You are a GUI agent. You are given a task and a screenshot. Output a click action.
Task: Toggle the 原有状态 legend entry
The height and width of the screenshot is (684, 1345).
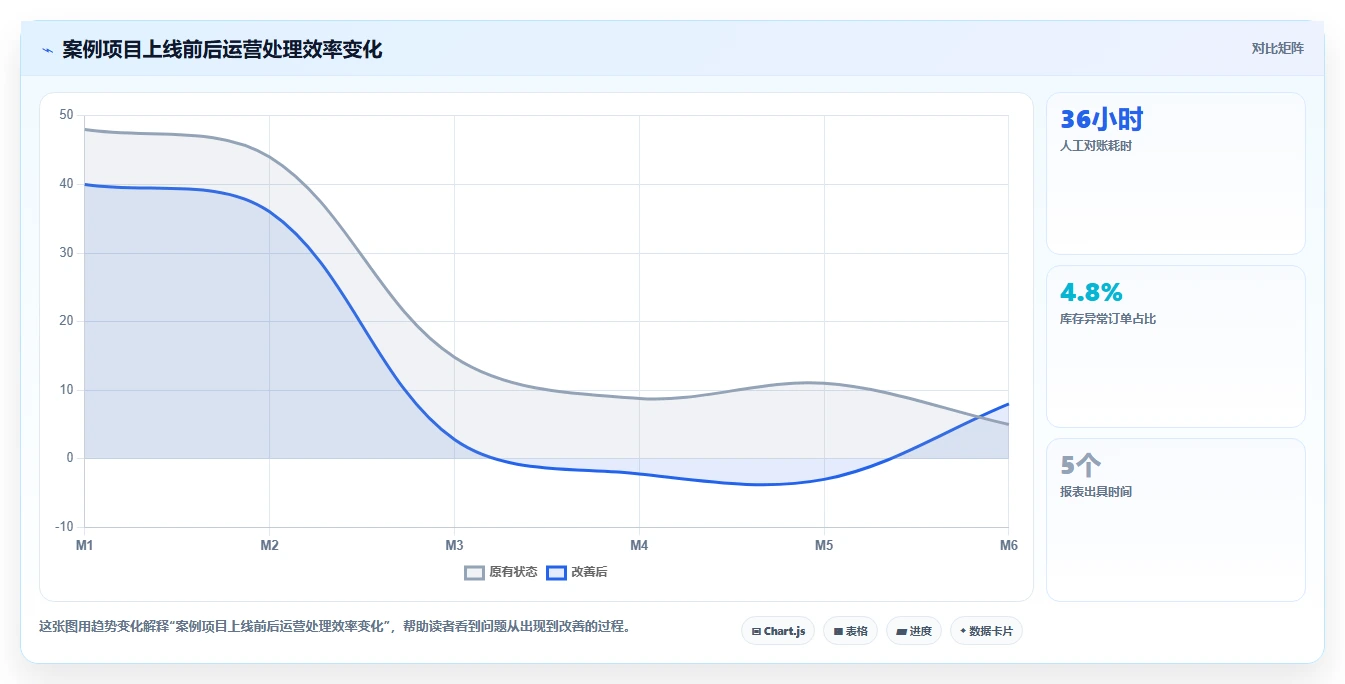click(501, 572)
